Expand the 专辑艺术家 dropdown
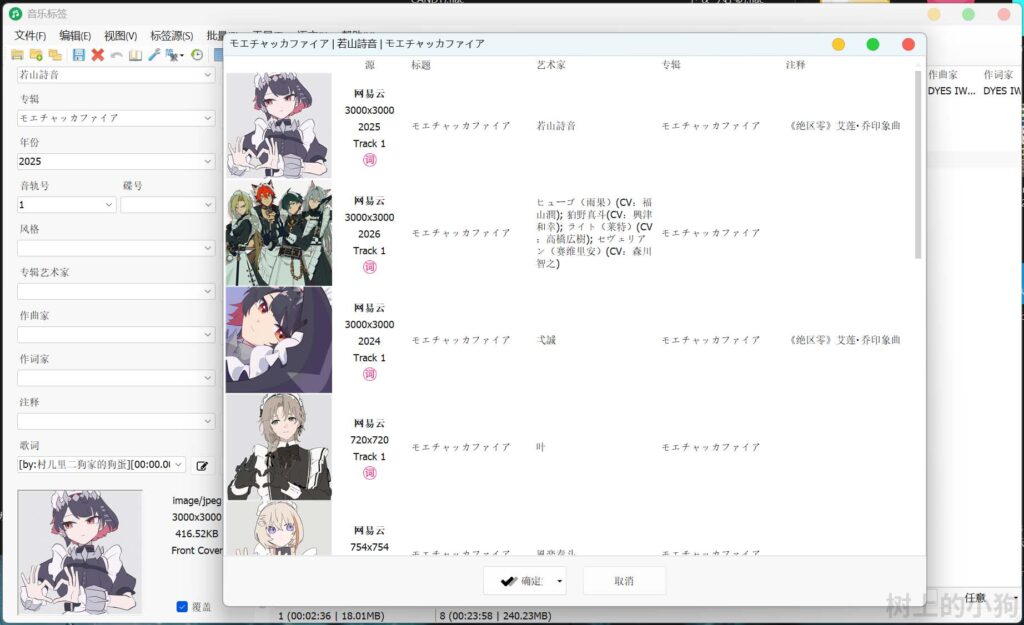1024x625 pixels. tap(207, 291)
